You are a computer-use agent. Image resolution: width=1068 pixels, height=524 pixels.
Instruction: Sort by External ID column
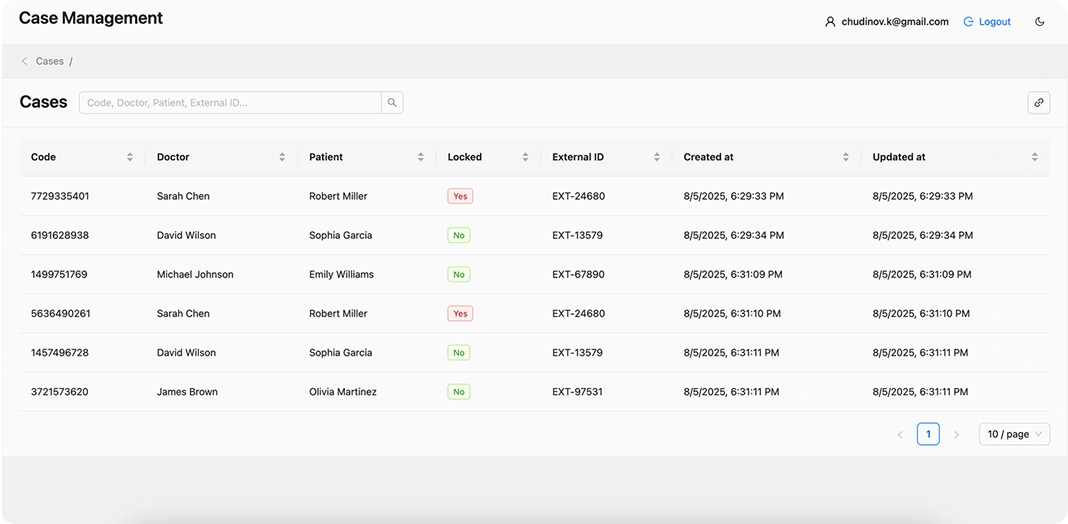pyautogui.click(x=656, y=157)
